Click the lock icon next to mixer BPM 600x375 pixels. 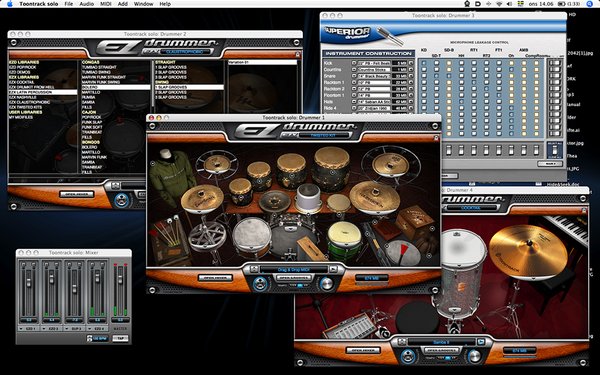[x=90, y=338]
